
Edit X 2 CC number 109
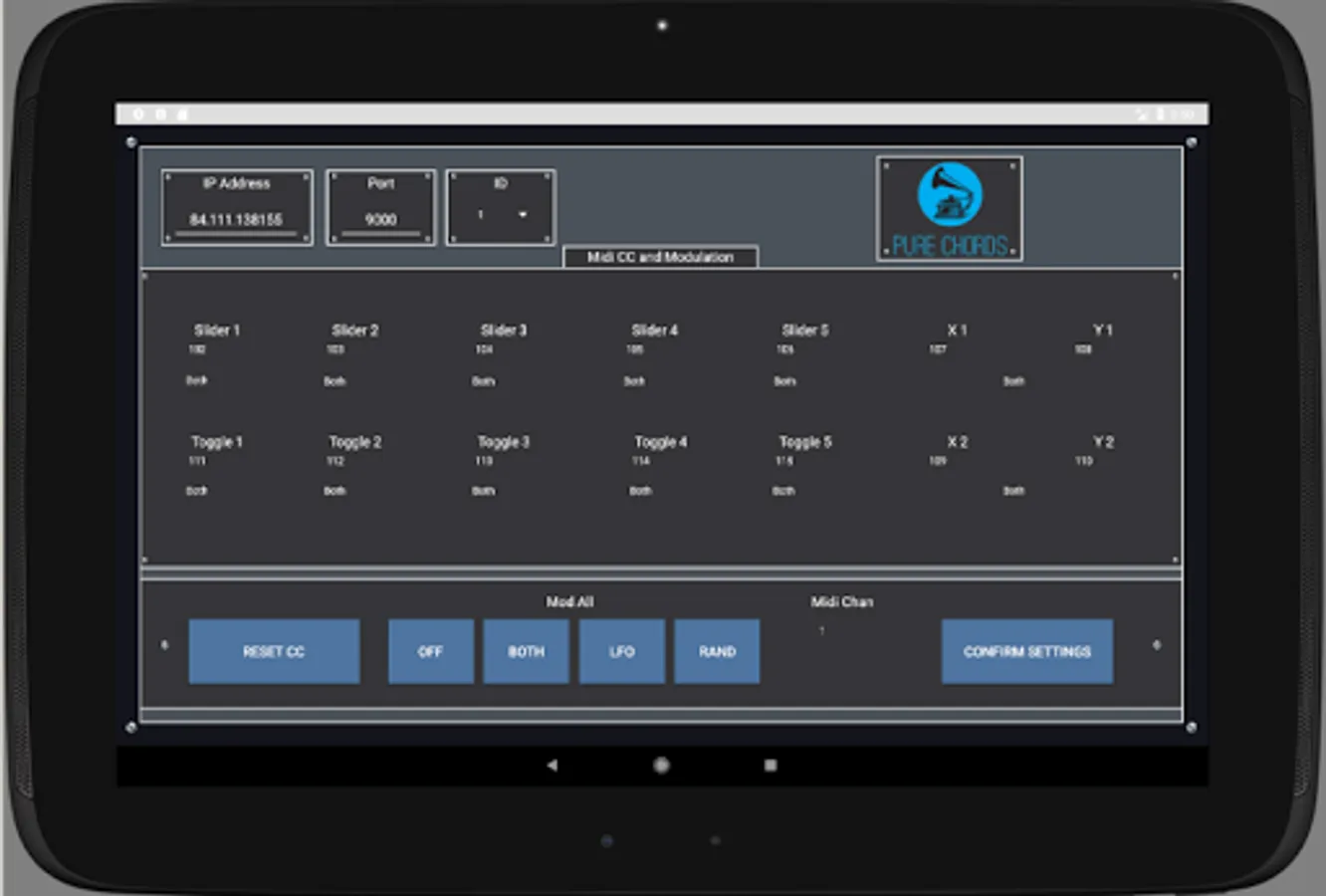[x=938, y=461]
